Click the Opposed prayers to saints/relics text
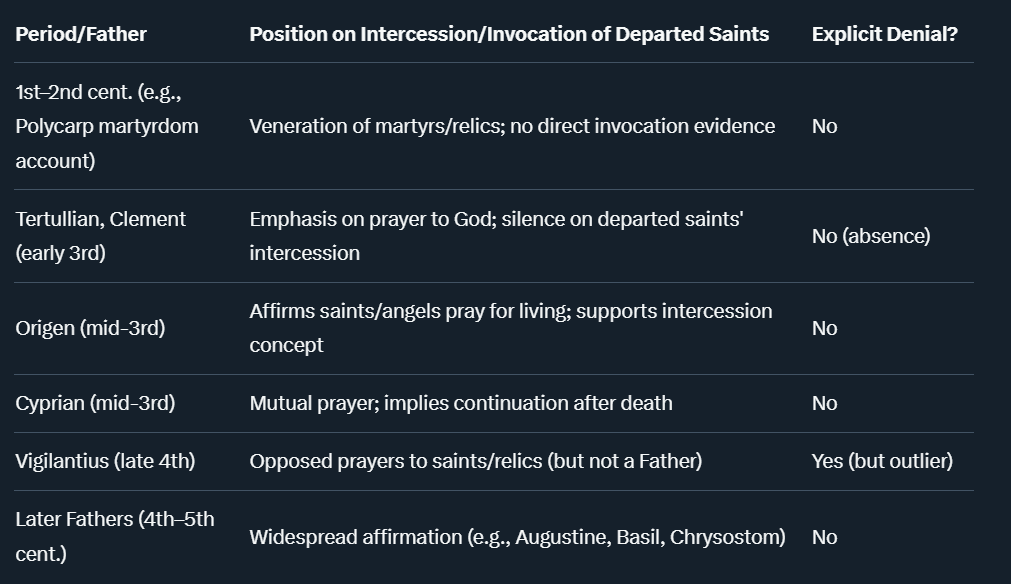 point(475,461)
